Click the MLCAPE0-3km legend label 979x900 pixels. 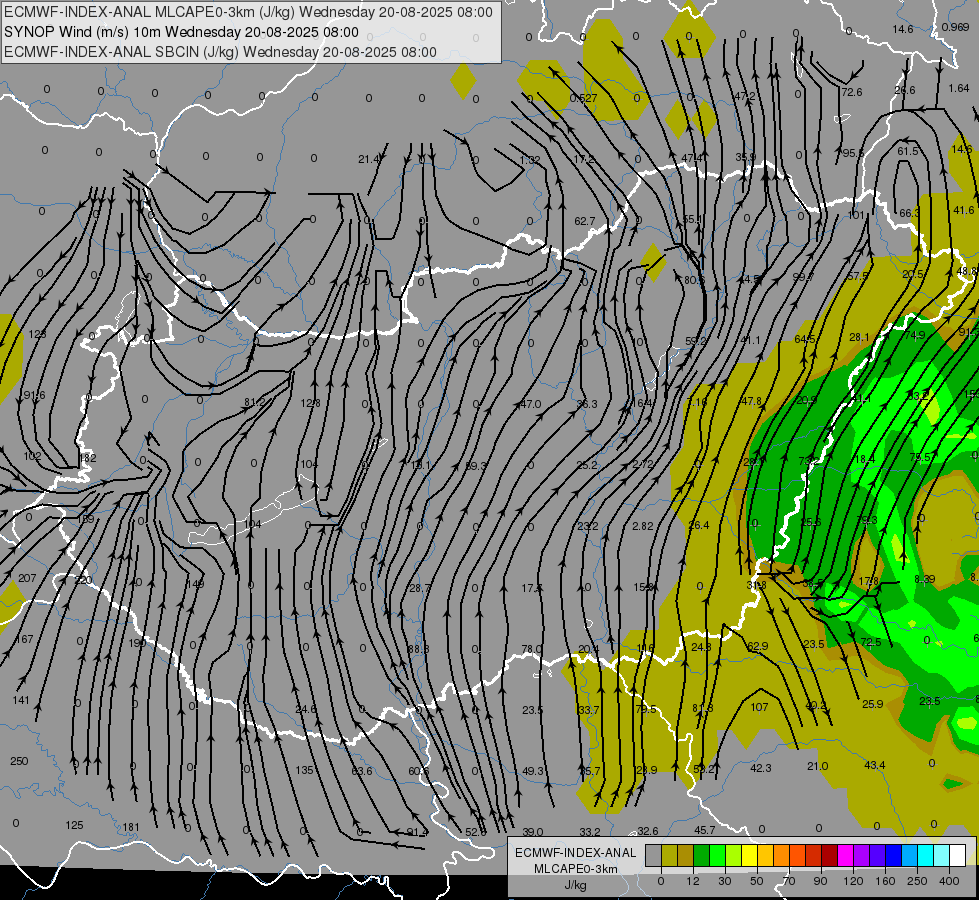(575, 869)
